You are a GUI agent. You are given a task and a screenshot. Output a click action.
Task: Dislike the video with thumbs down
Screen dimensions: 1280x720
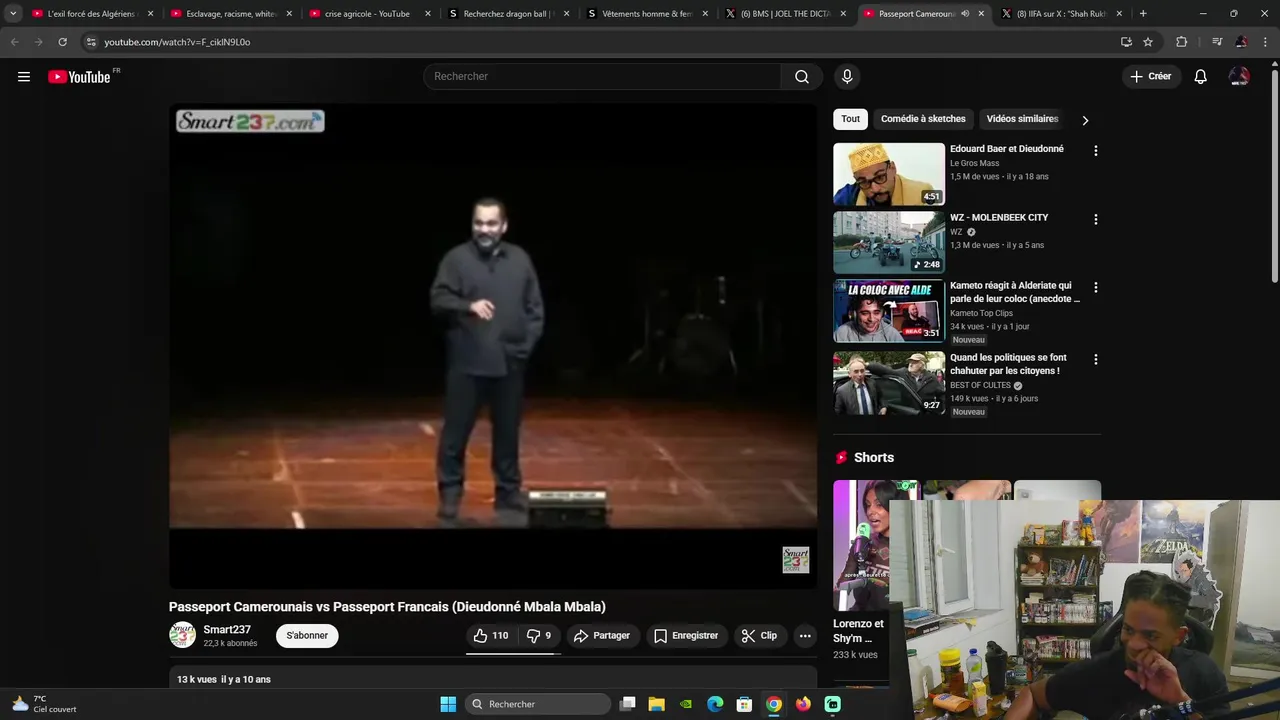(539, 636)
